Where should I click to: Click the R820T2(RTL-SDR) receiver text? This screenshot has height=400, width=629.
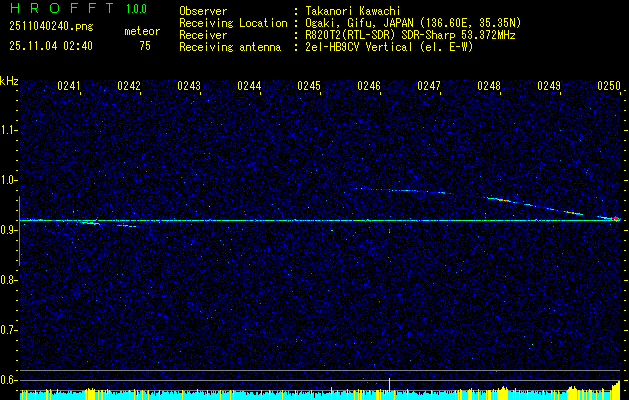[x=410, y=35]
